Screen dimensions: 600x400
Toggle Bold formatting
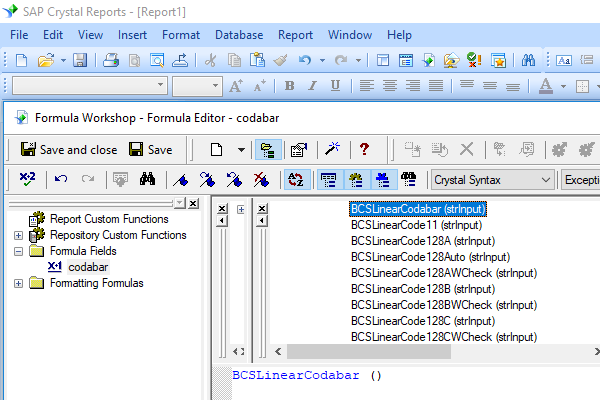(x=290, y=85)
